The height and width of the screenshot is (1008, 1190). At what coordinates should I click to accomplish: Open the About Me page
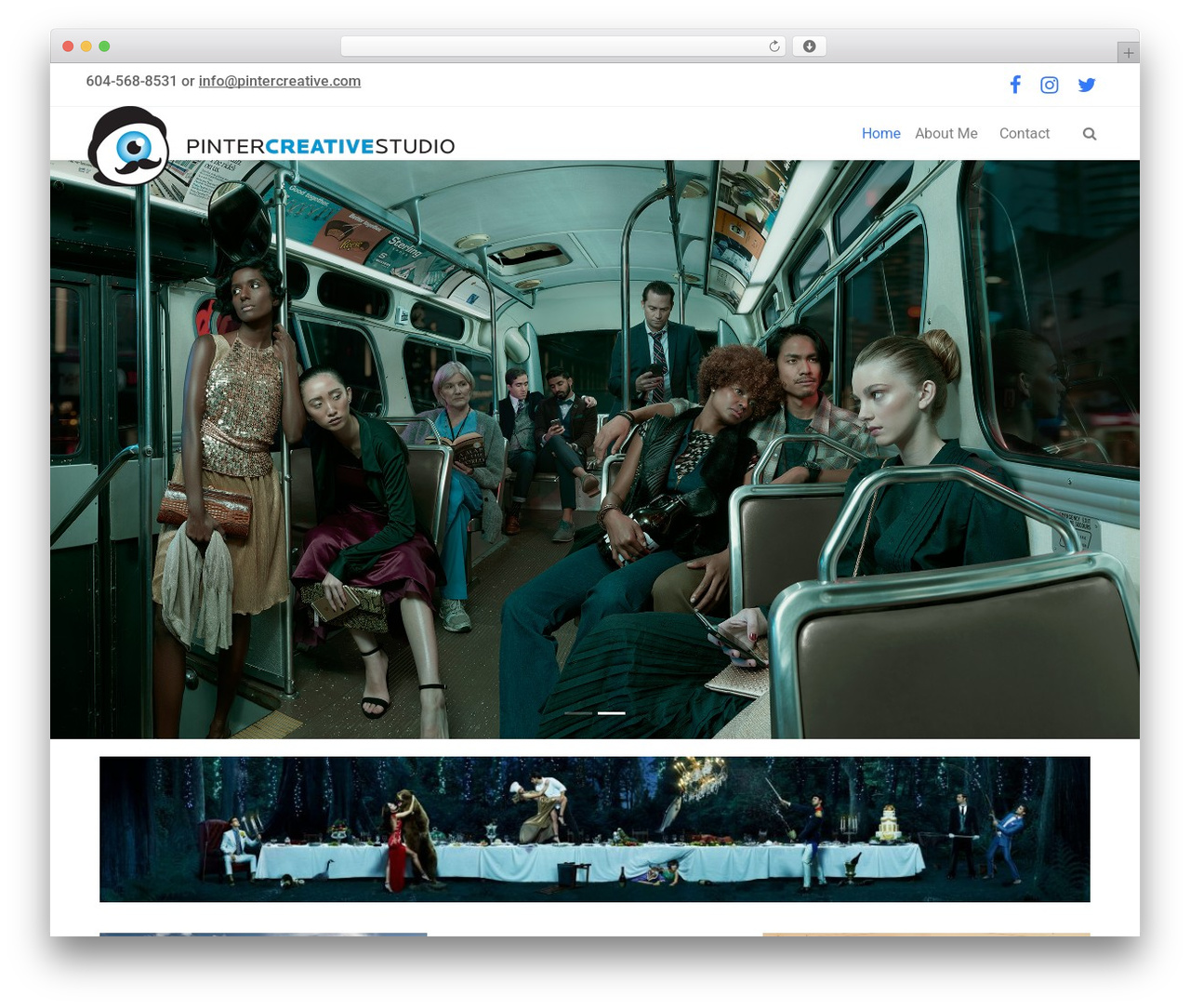(945, 134)
